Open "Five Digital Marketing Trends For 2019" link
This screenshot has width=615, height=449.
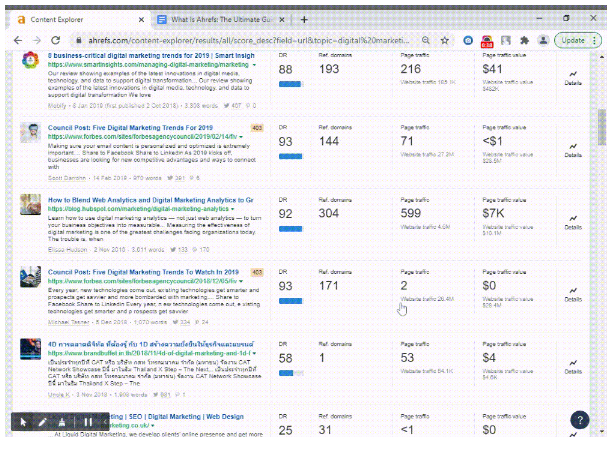tap(132, 127)
